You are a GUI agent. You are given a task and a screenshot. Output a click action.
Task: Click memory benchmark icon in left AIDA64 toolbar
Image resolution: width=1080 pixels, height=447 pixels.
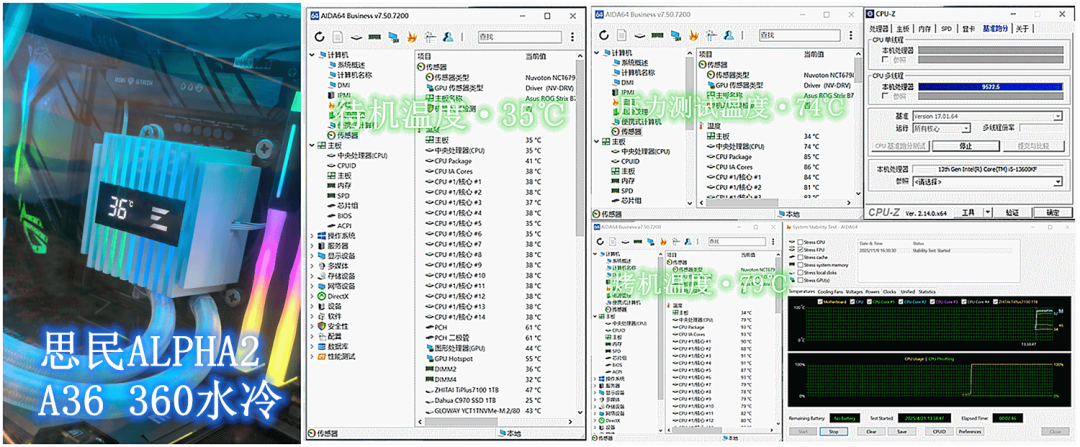tap(375, 37)
